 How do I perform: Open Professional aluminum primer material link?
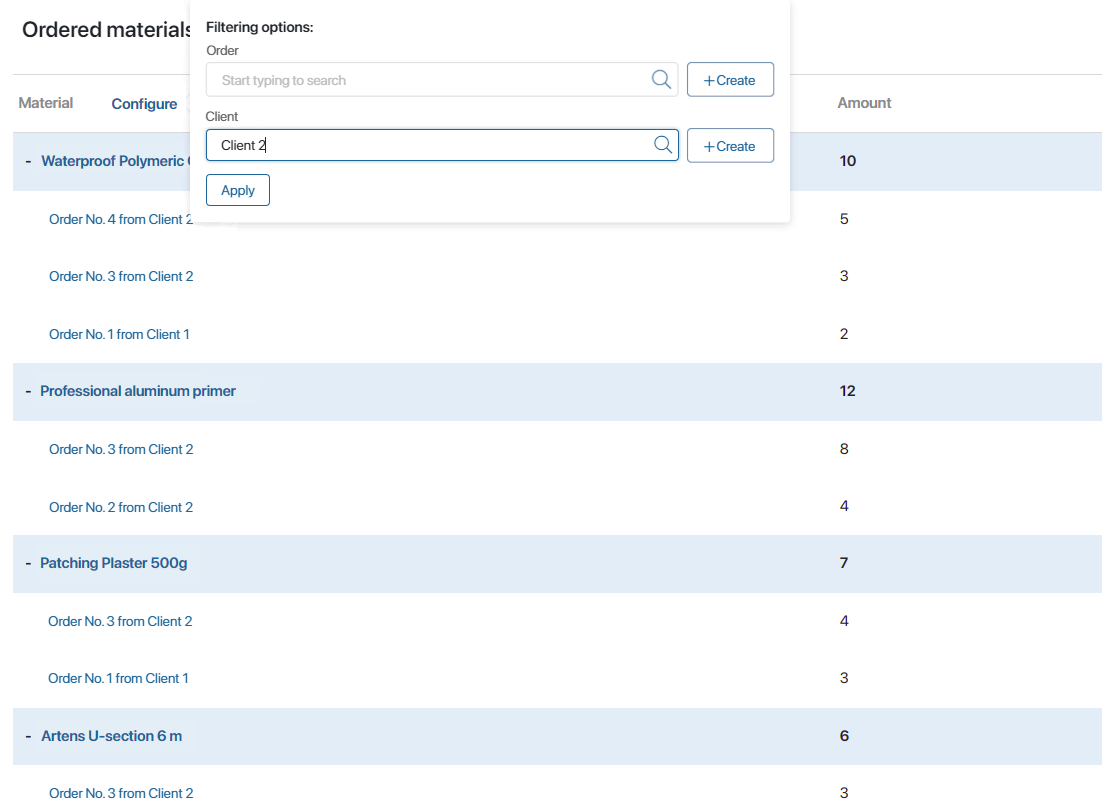(x=138, y=391)
